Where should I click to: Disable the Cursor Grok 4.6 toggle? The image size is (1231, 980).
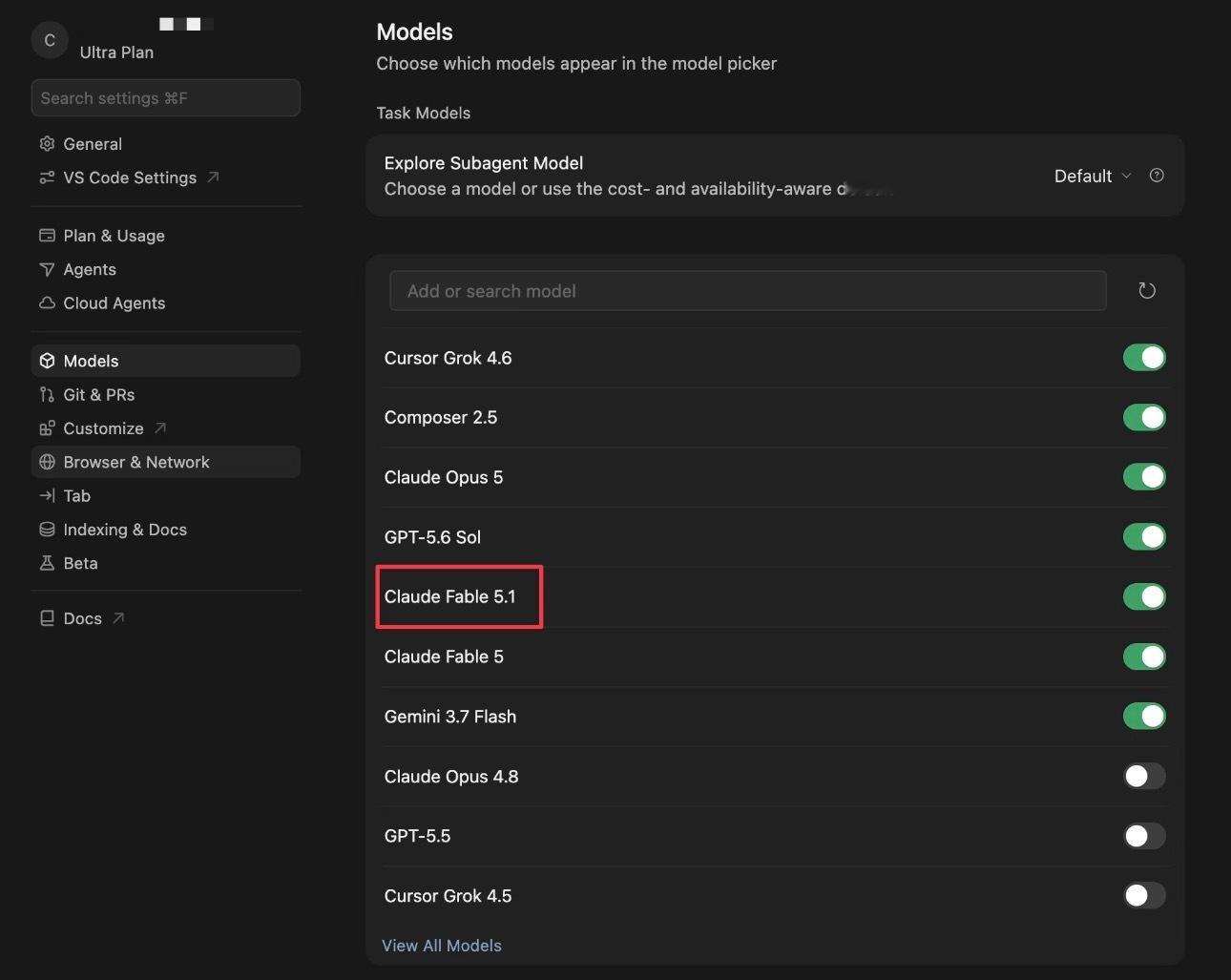click(x=1144, y=358)
